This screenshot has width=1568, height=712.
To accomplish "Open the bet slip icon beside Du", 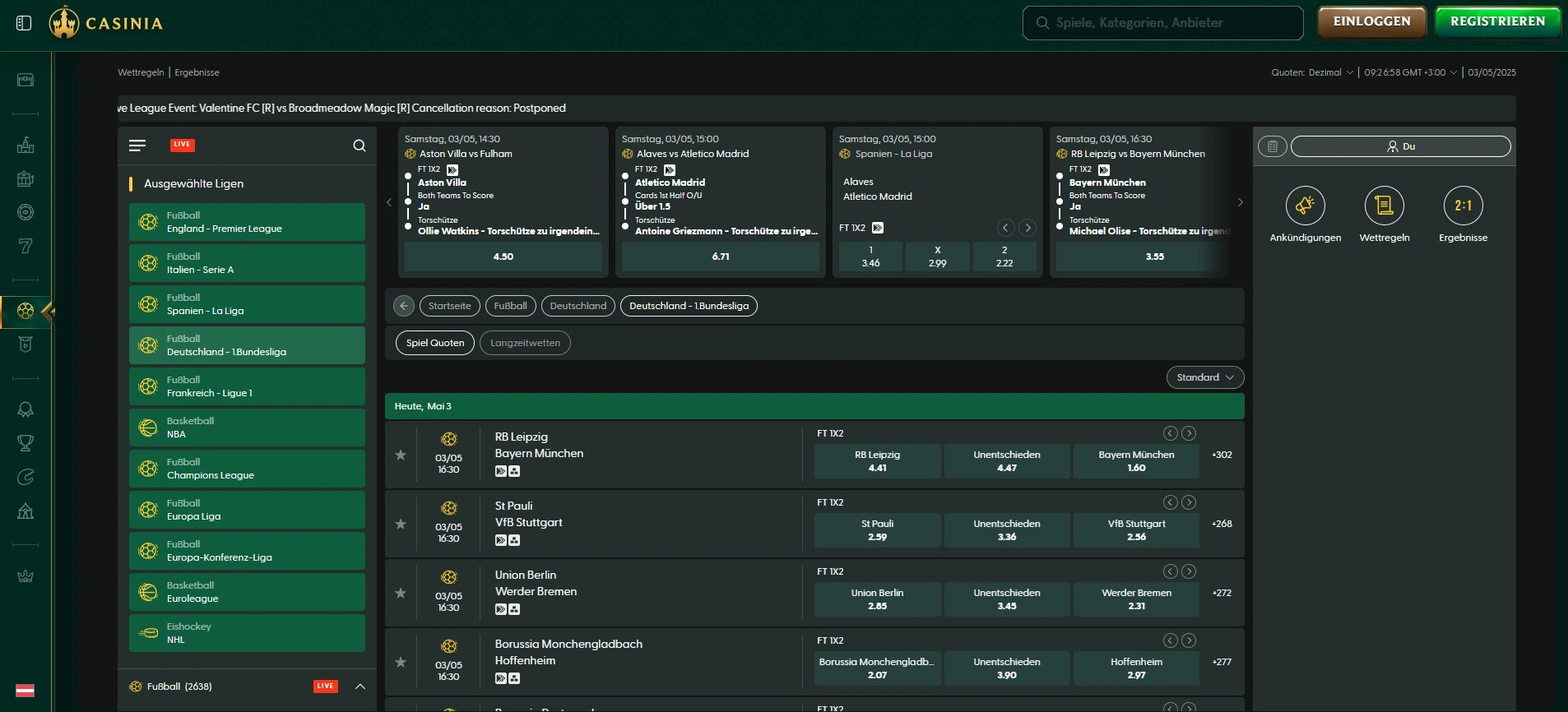I will pos(1273,146).
